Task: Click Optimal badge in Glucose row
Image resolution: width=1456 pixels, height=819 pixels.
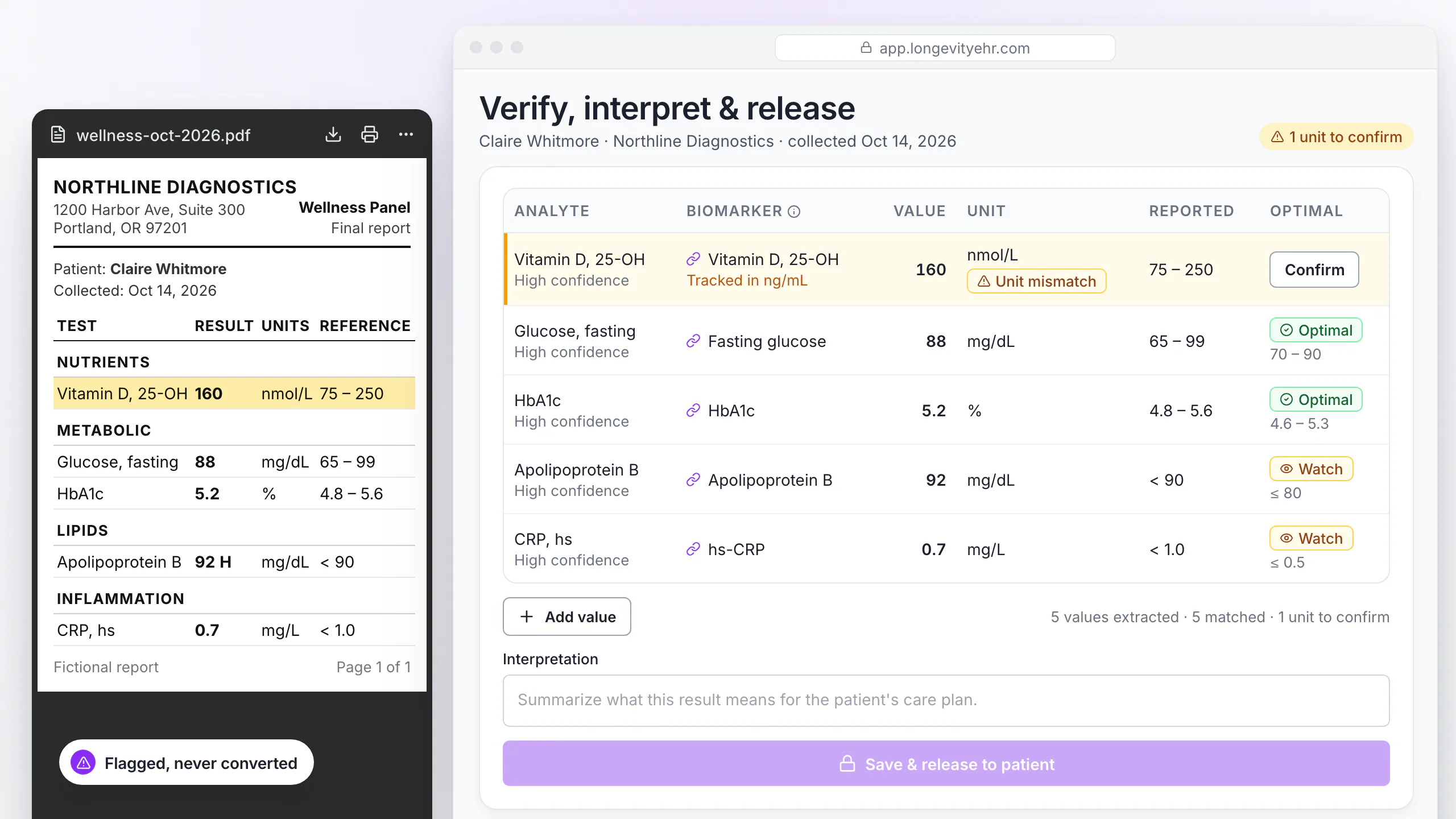Action: [1316, 330]
